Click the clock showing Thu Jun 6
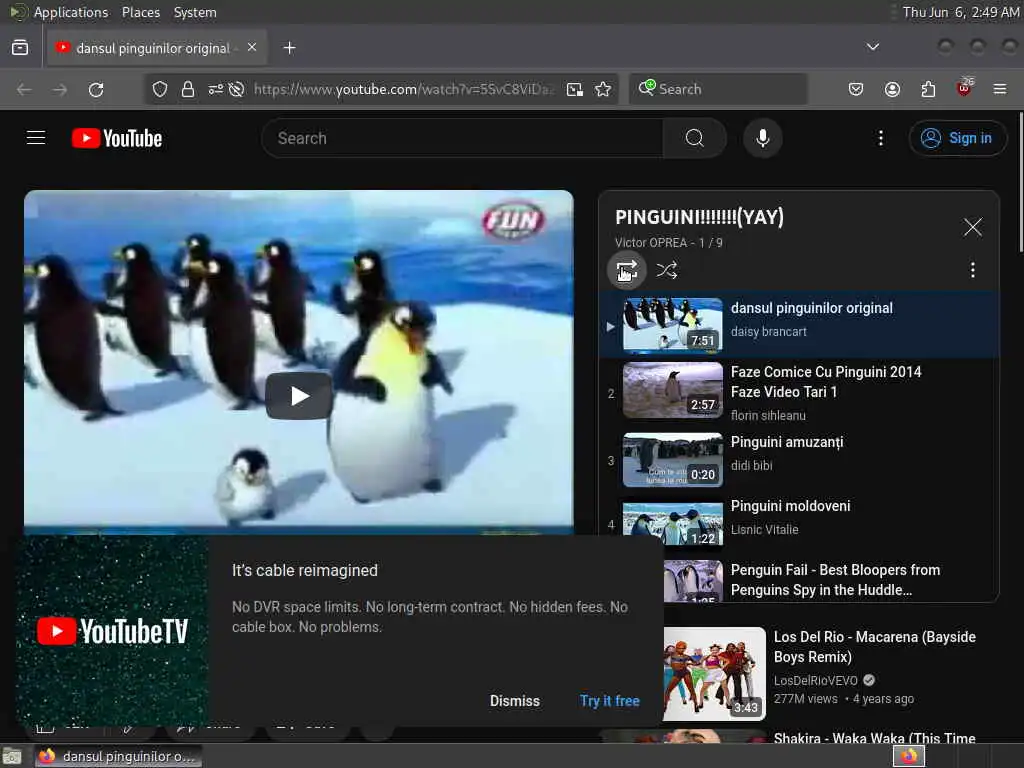The height and width of the screenshot is (768, 1024). tap(961, 12)
